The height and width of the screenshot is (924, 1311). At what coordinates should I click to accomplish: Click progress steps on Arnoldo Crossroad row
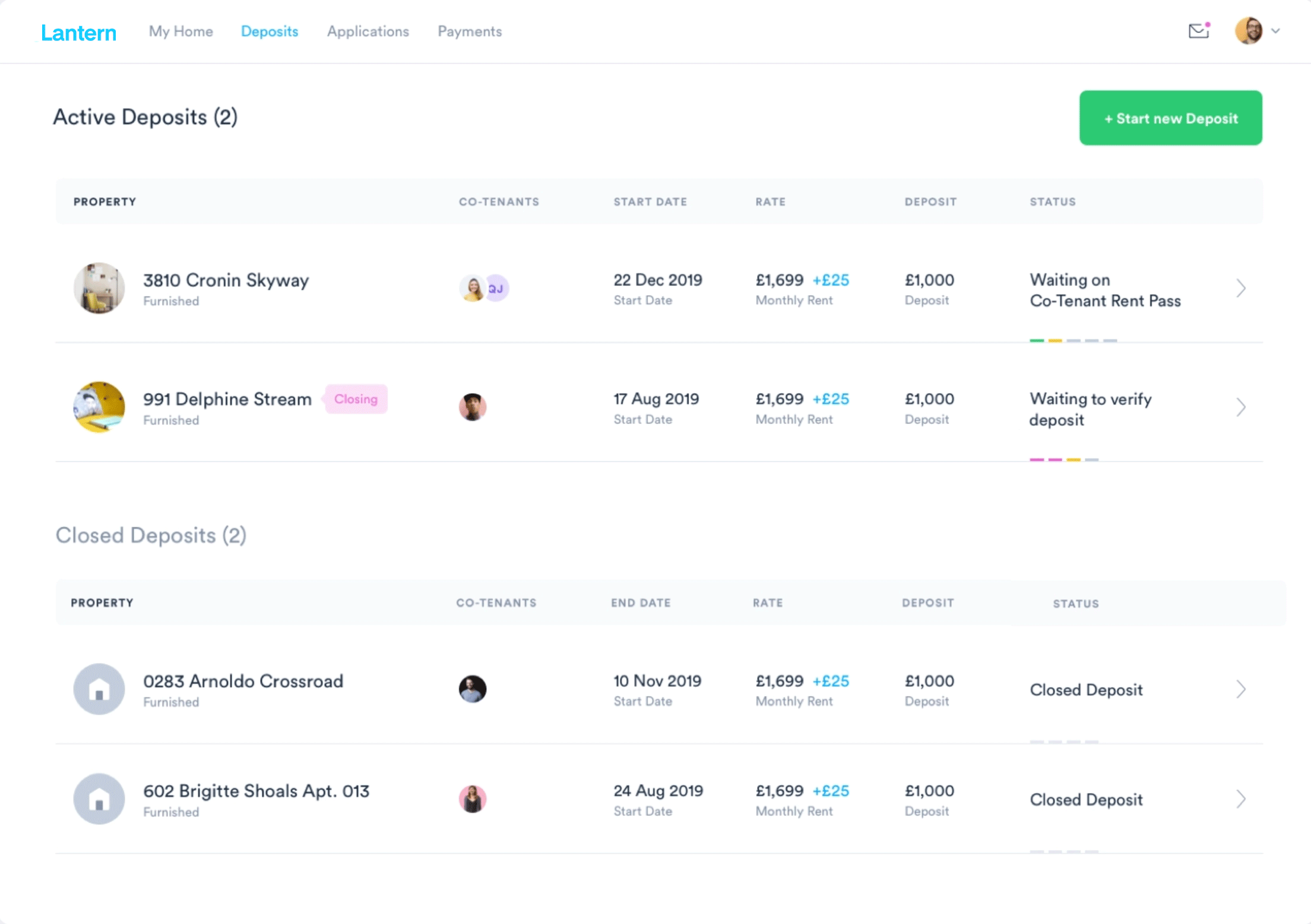[1064, 741]
